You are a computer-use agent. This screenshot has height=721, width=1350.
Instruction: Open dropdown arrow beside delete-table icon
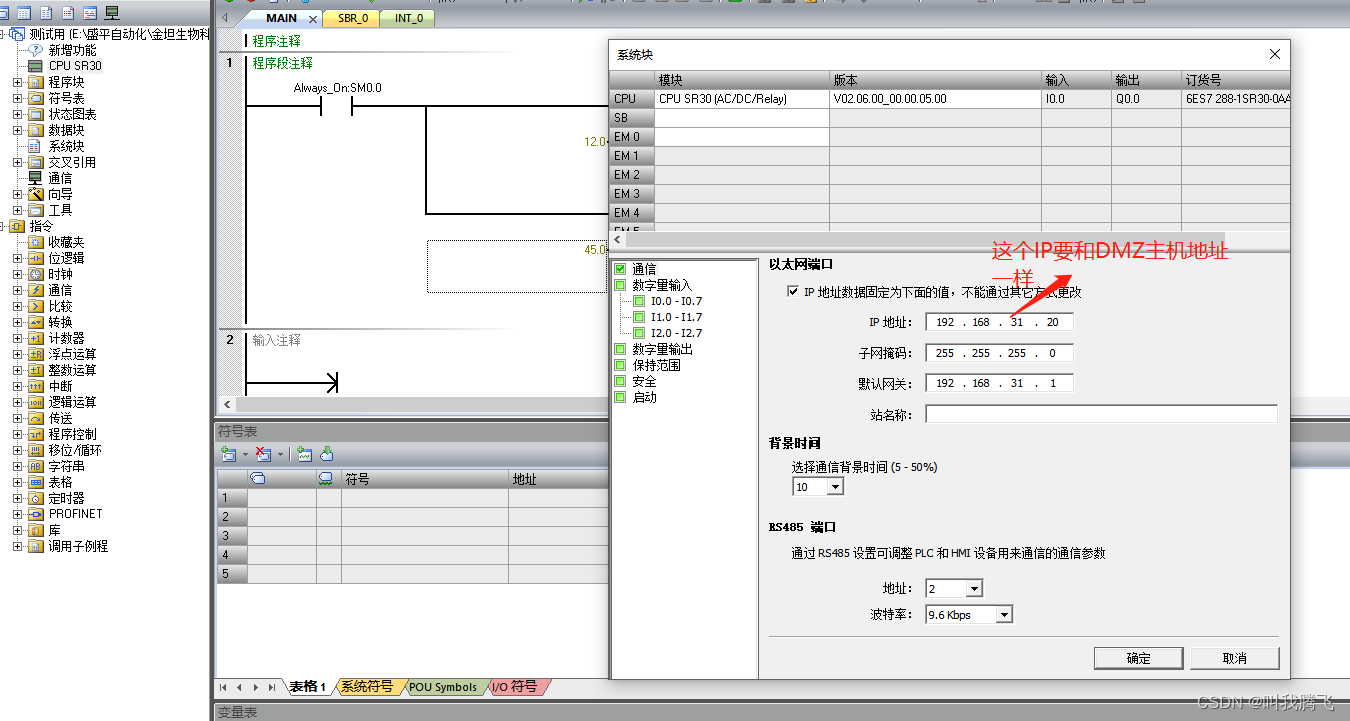[x=280, y=454]
